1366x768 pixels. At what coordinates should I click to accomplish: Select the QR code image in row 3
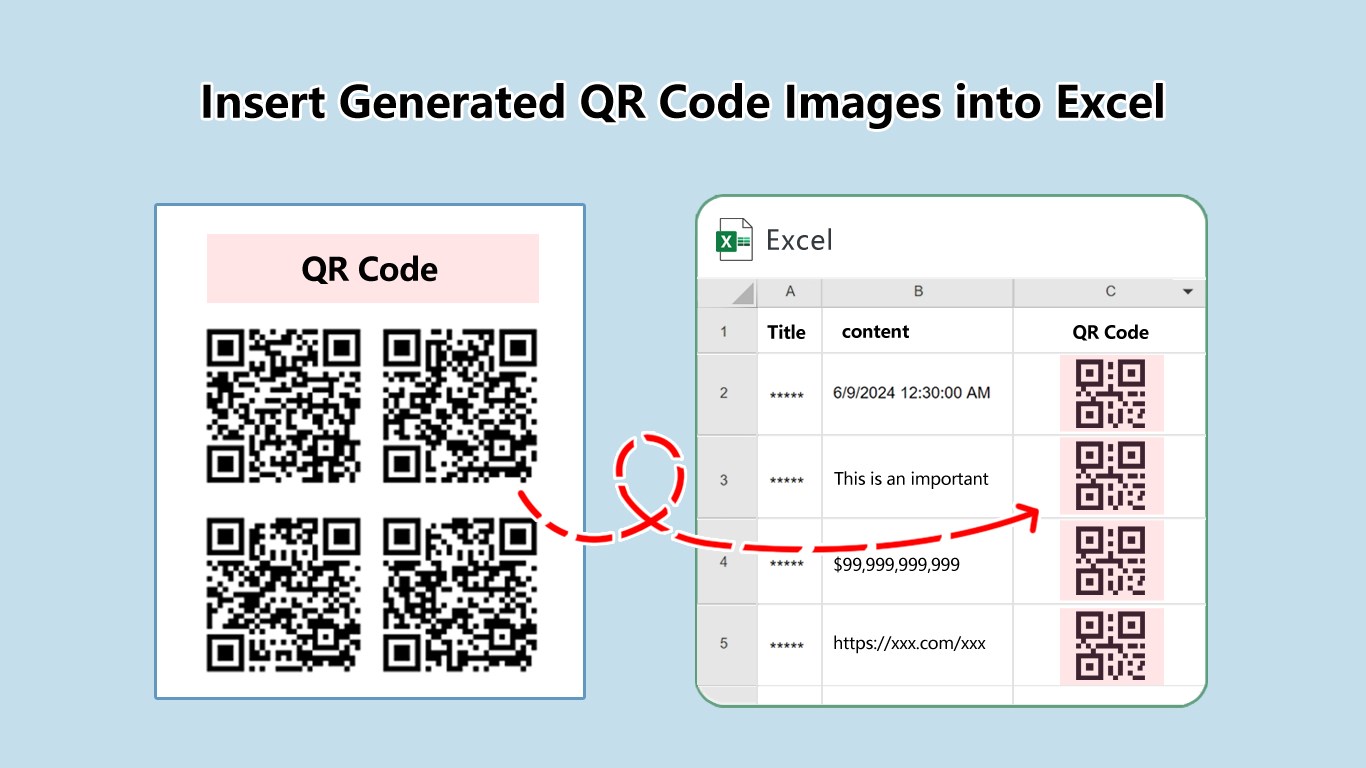1111,477
